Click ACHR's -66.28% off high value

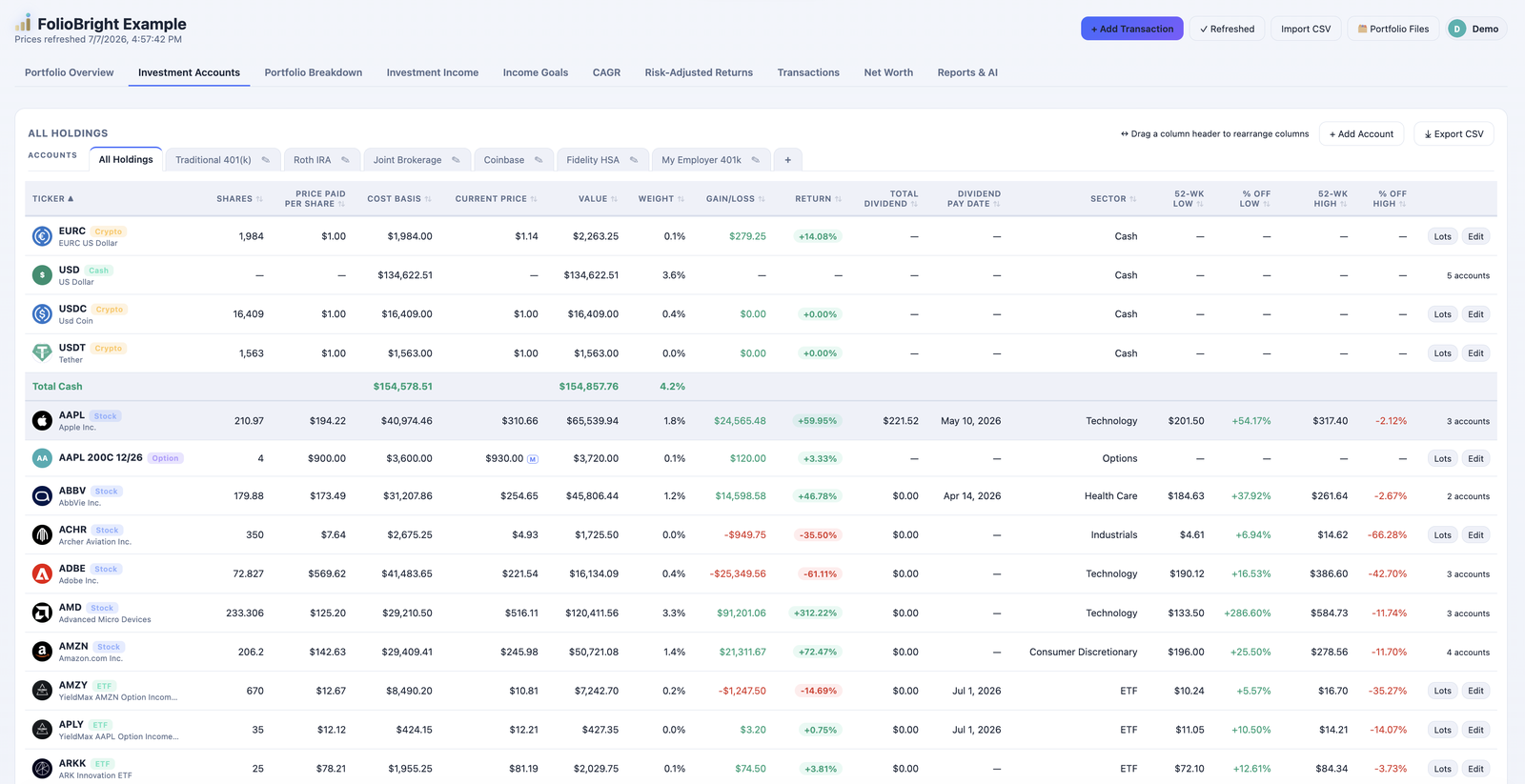pos(1388,535)
